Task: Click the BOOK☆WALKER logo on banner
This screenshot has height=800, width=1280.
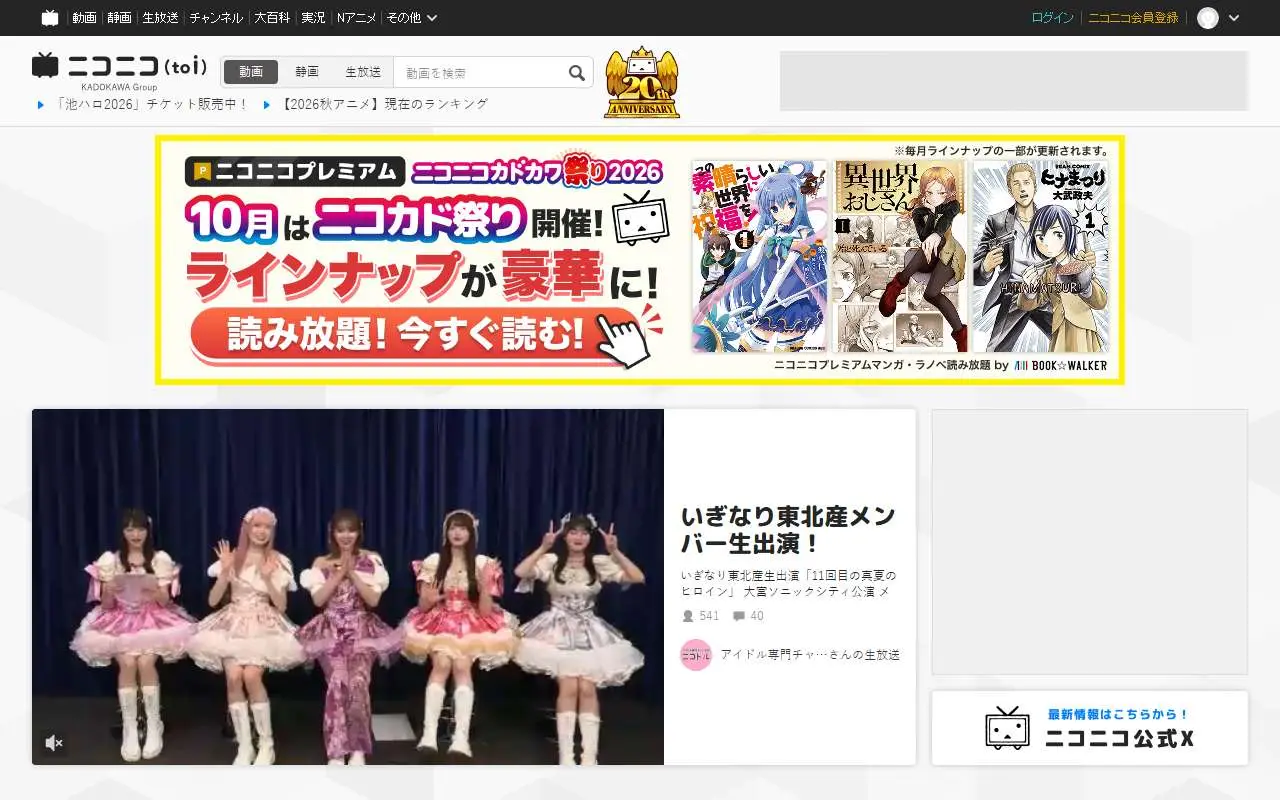Action: [1061, 366]
